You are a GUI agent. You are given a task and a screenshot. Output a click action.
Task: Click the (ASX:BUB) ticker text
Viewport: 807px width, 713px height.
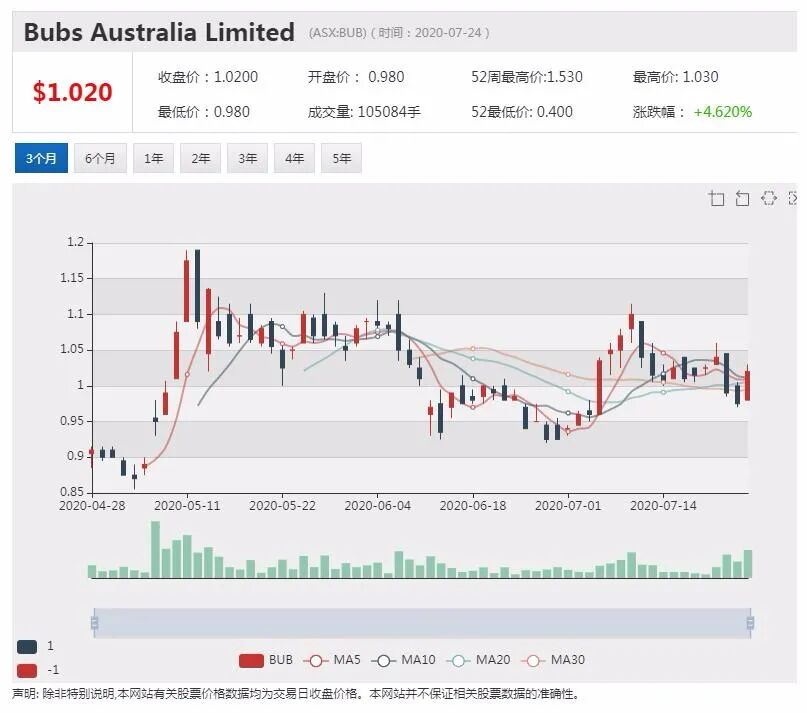pos(338,33)
